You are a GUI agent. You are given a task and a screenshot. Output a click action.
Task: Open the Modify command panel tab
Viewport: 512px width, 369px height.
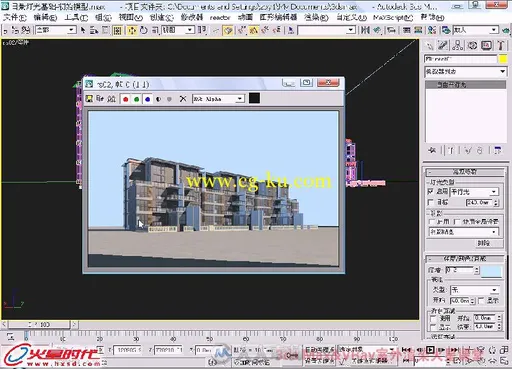[443, 45]
